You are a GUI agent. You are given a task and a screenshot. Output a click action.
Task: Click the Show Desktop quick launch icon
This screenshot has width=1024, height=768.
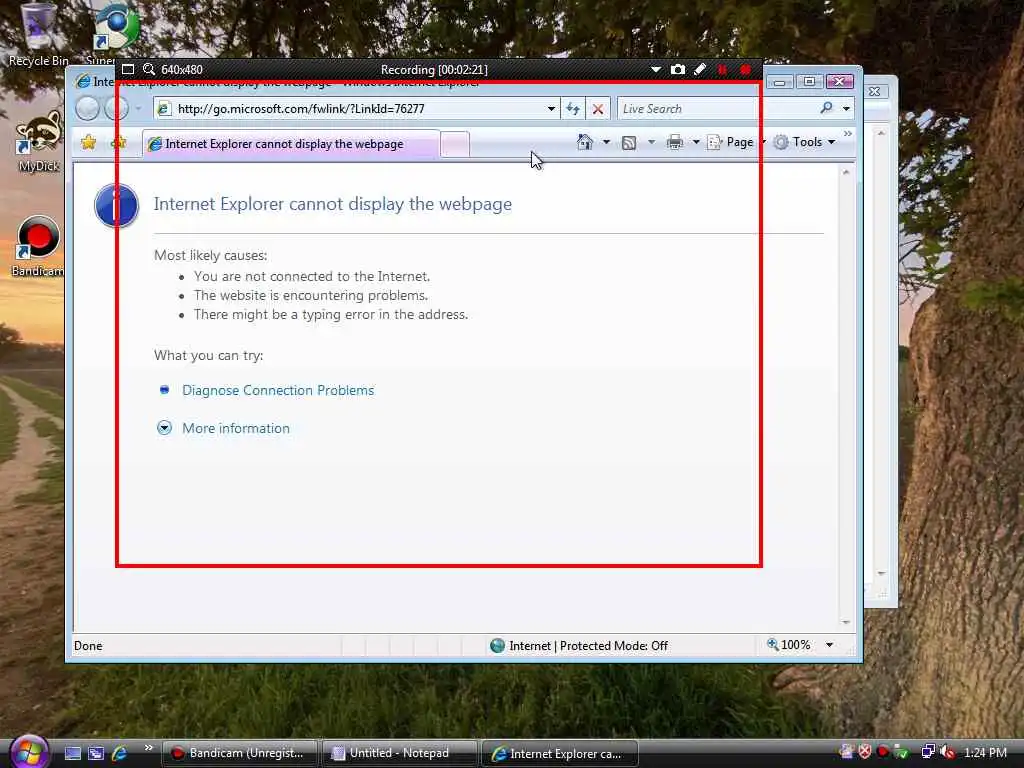pyautogui.click(x=72, y=753)
